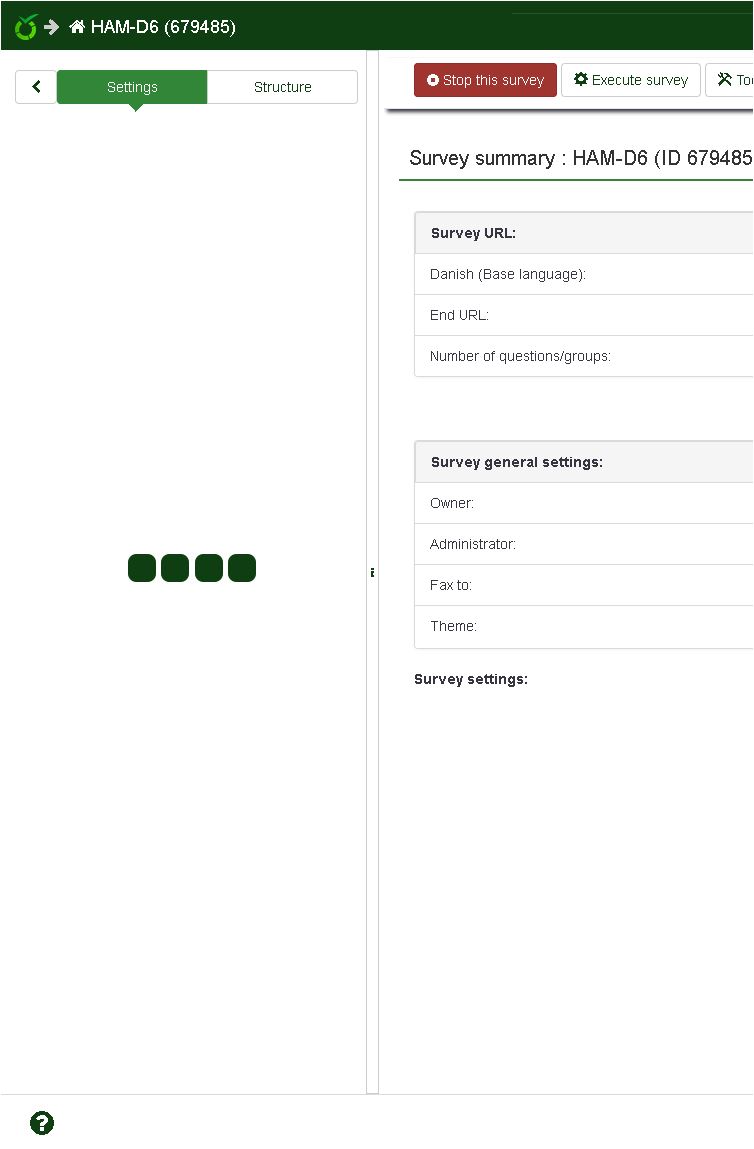Collapse the sidebar with the chevron button

(x=36, y=87)
